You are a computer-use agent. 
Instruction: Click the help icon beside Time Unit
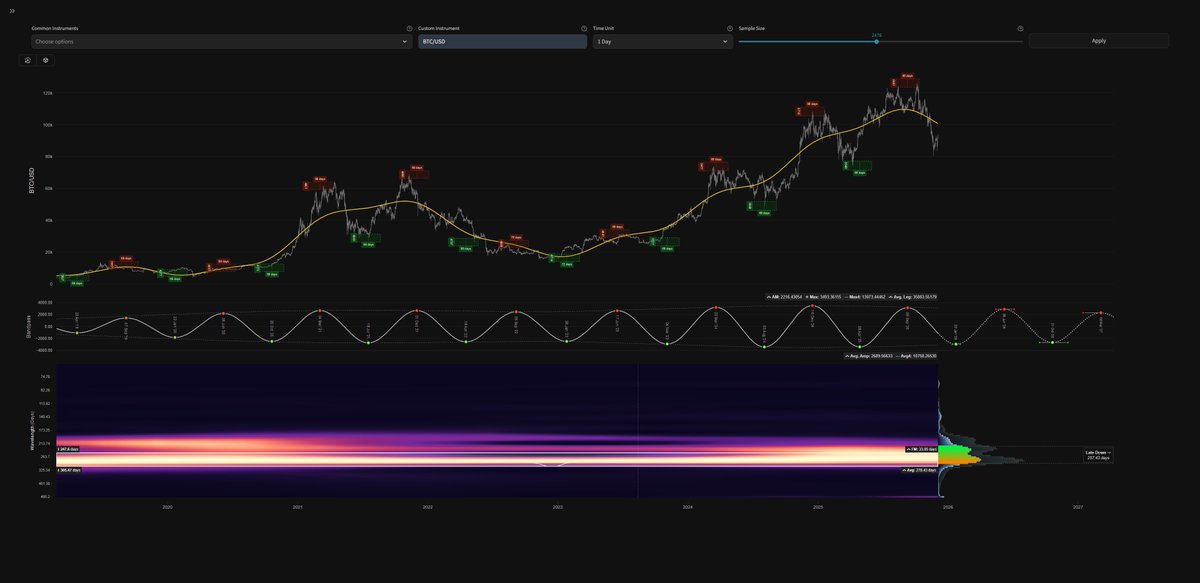[x=730, y=29]
